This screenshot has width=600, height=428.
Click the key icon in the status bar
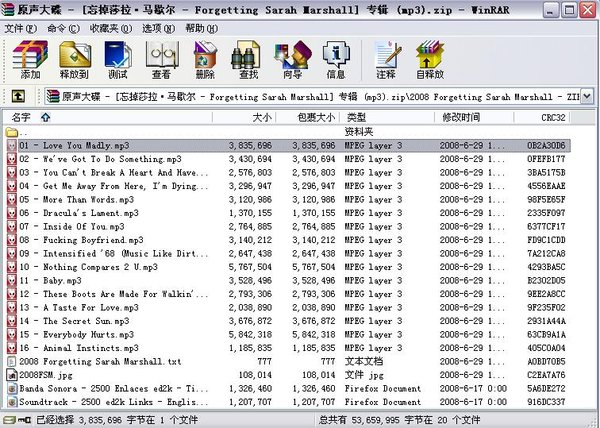25,420
